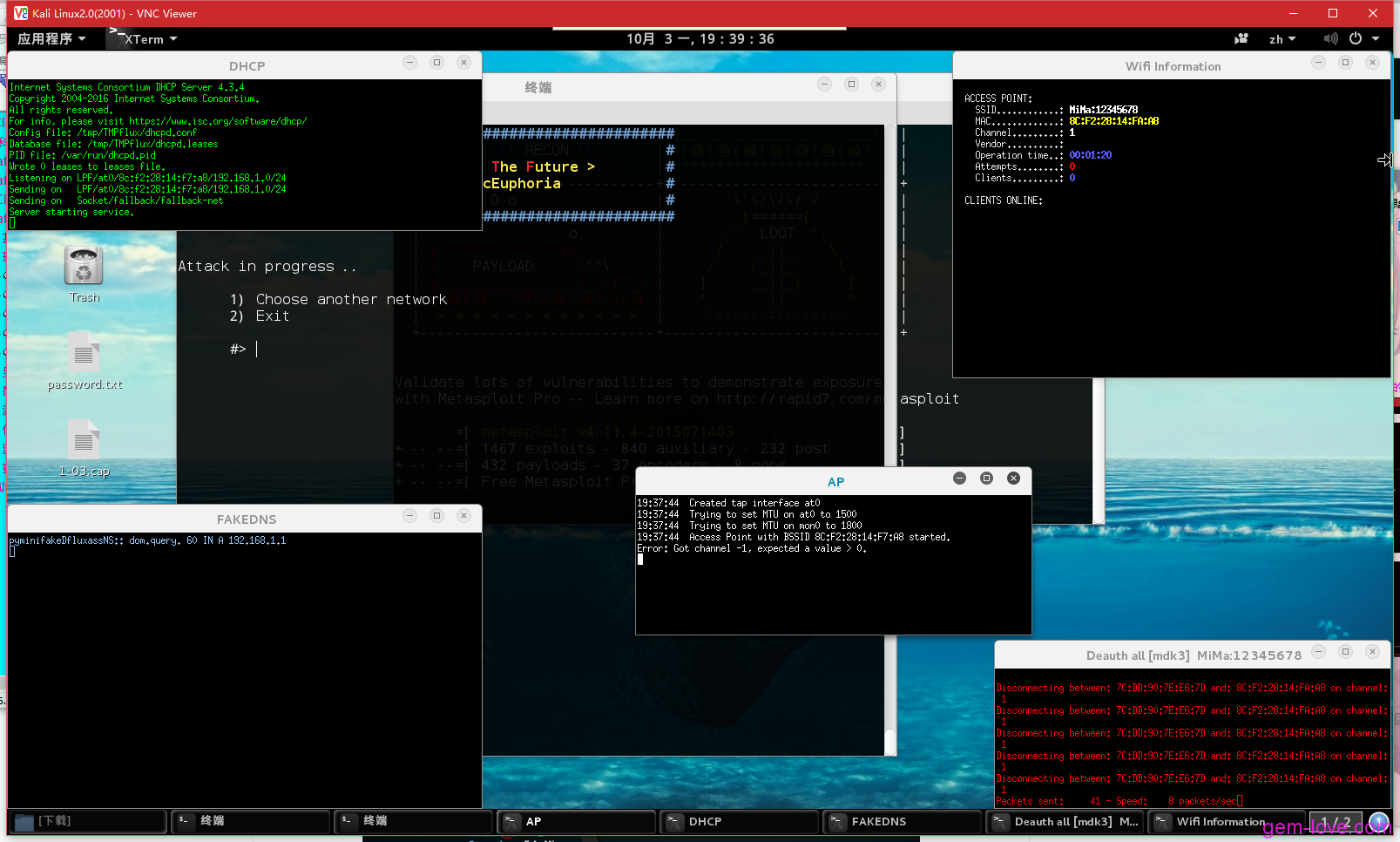Minimize the VNC Viewer window
The width and height of the screenshot is (1400, 842).
click(1294, 13)
